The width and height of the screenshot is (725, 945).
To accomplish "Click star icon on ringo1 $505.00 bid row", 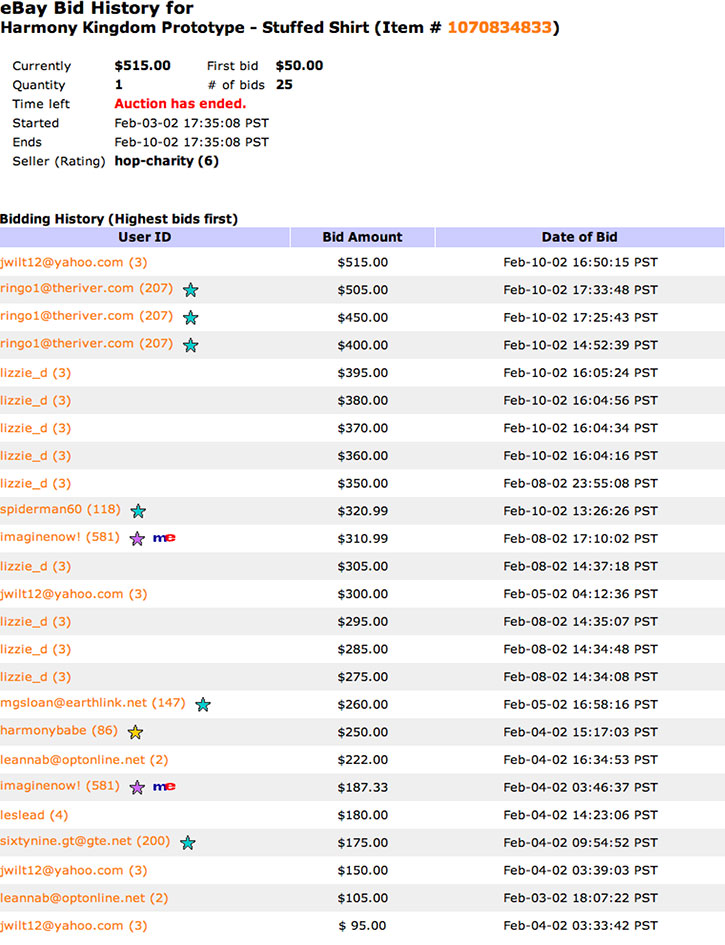I will click(x=190, y=290).
